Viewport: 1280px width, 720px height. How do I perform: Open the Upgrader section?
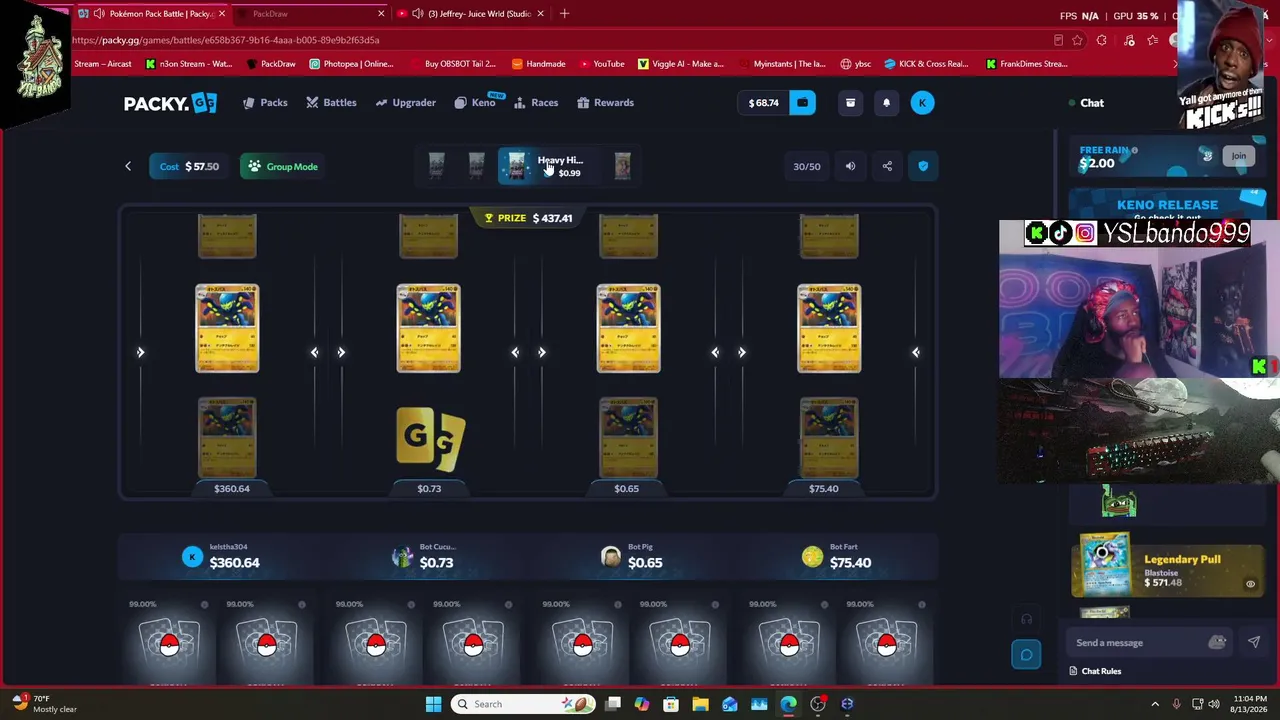(x=405, y=102)
